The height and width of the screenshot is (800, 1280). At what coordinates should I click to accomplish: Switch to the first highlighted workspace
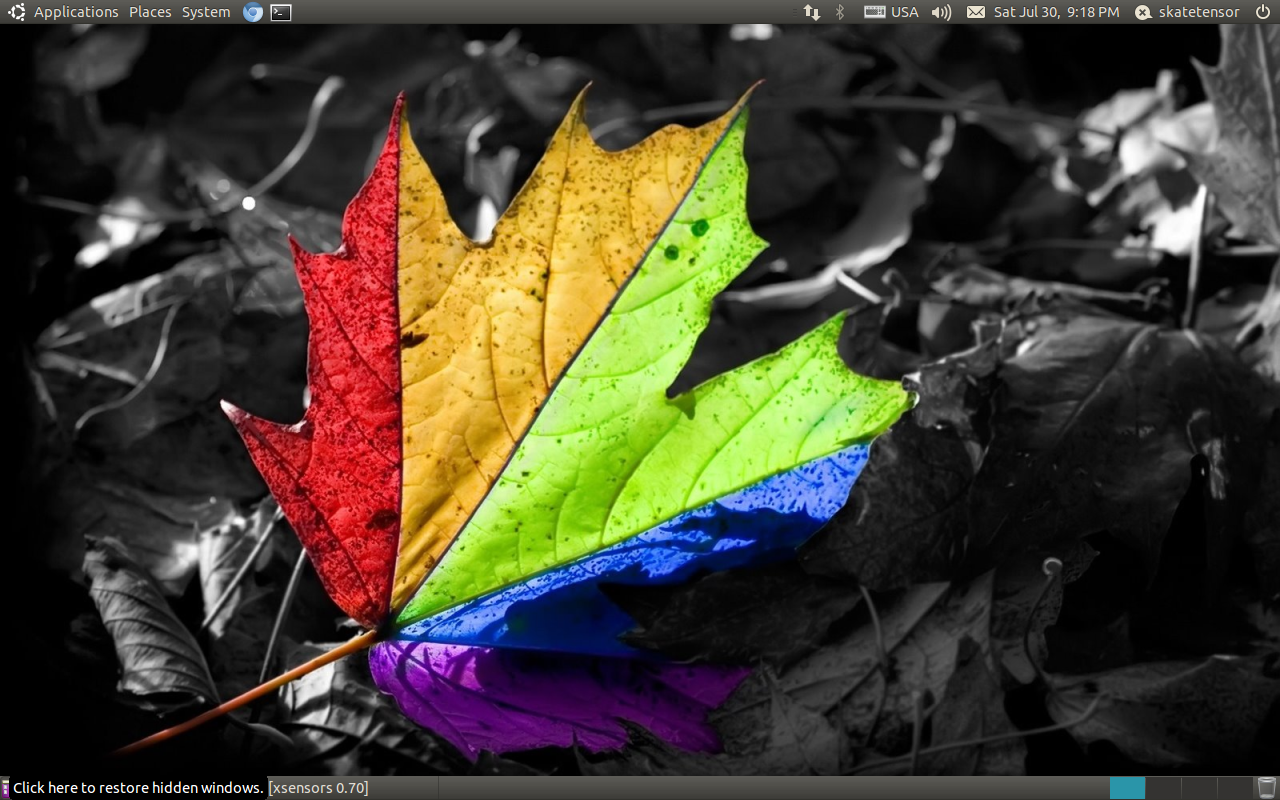[1127, 788]
